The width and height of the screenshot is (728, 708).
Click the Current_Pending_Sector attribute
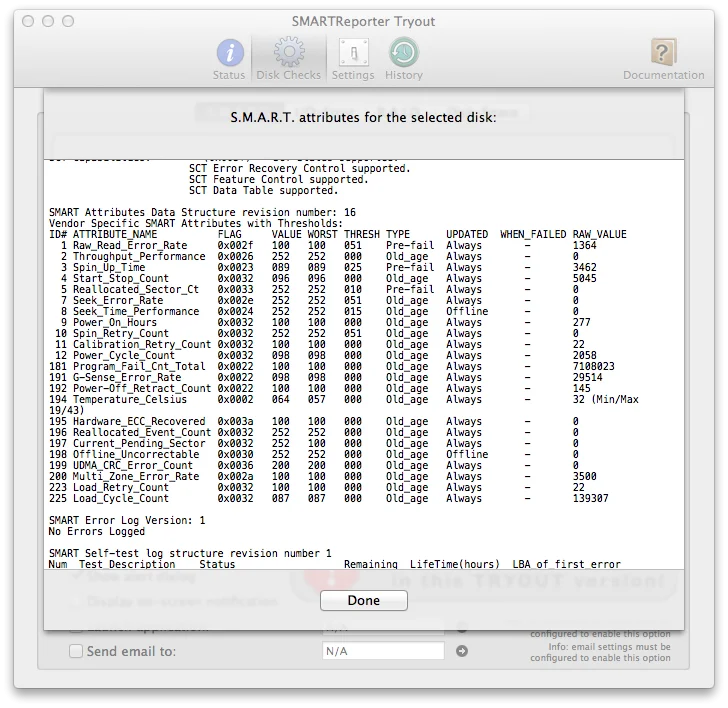point(139,443)
